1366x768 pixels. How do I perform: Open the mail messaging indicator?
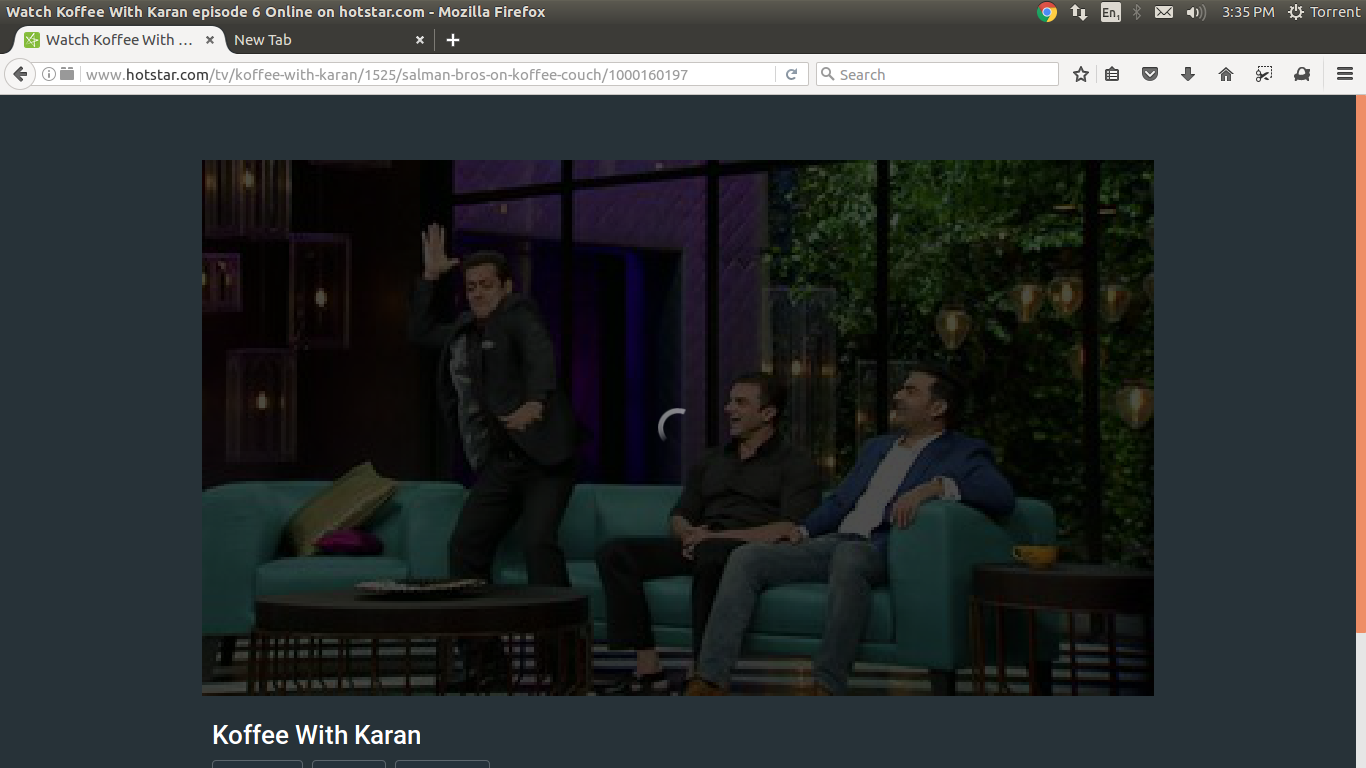pyautogui.click(x=1164, y=12)
